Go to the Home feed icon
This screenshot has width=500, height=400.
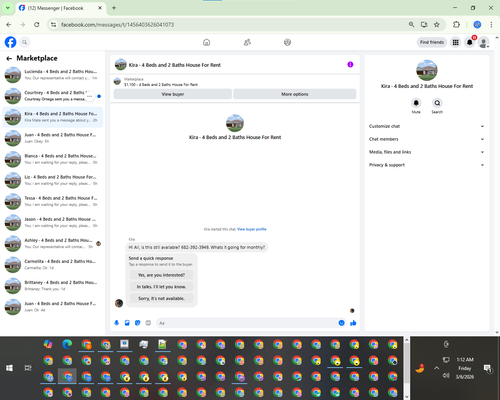[207, 42]
